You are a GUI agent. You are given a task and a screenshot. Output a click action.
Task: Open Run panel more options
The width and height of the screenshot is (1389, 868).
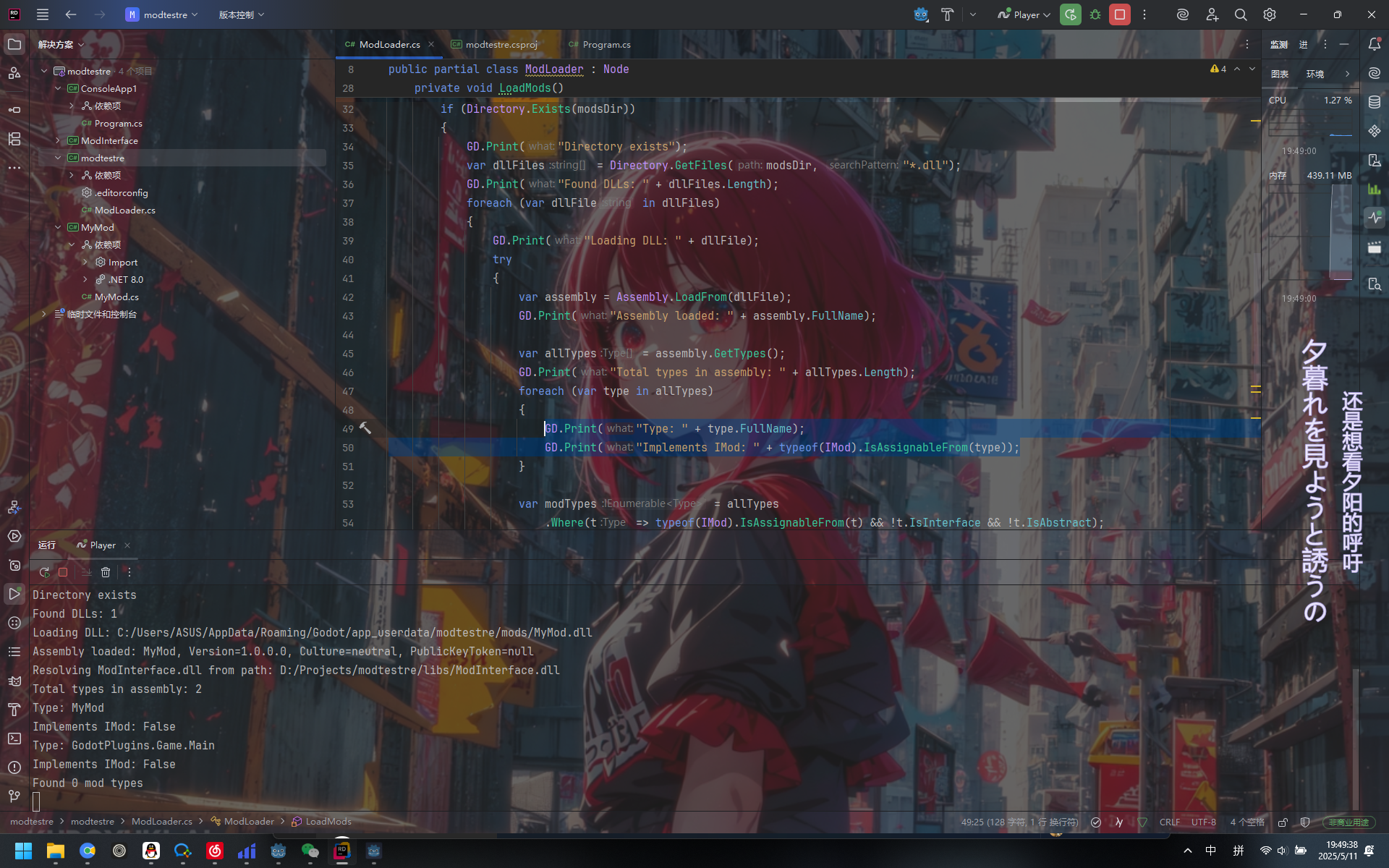point(129,572)
